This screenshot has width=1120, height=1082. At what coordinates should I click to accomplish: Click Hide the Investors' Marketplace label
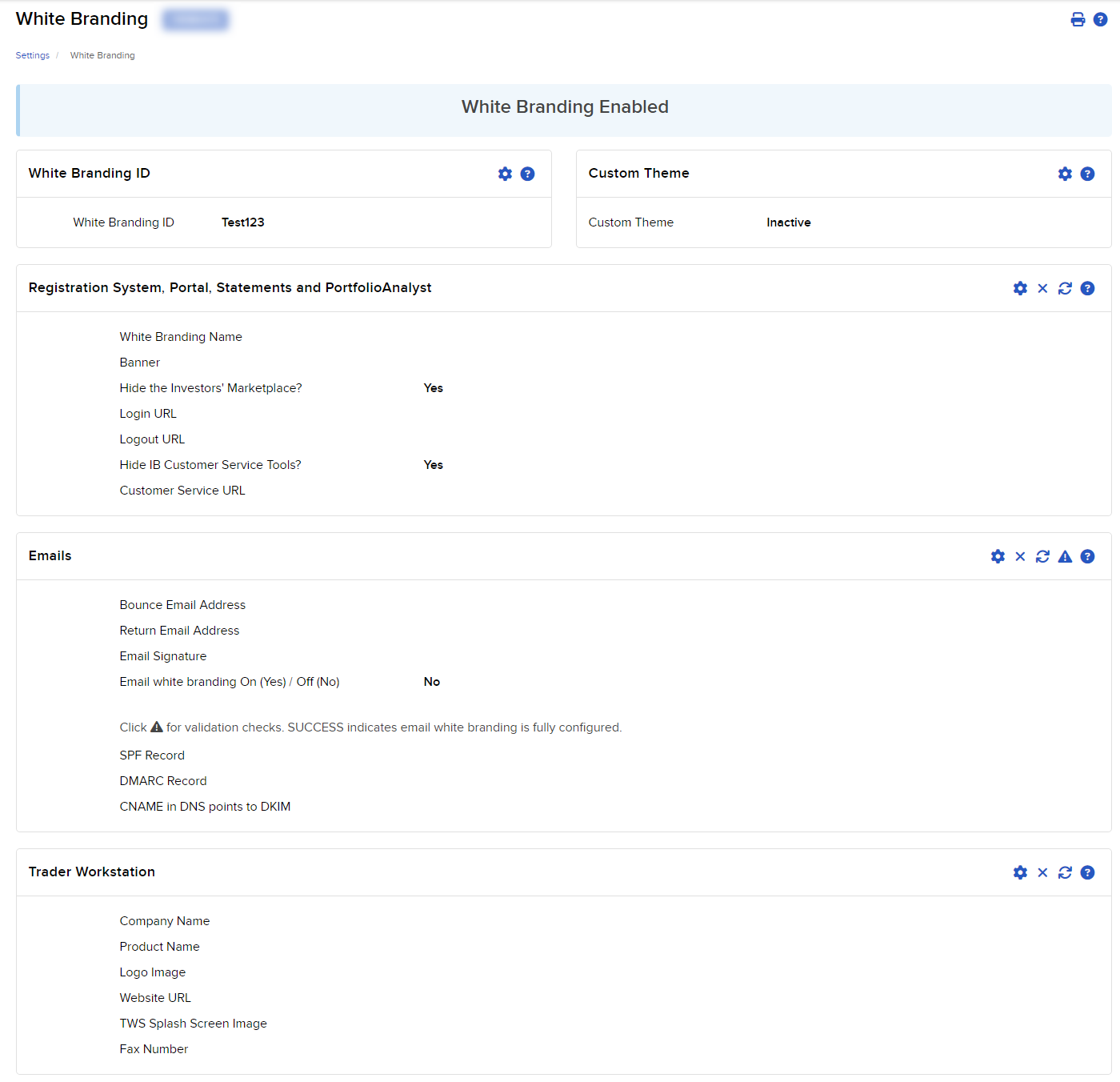coord(211,388)
